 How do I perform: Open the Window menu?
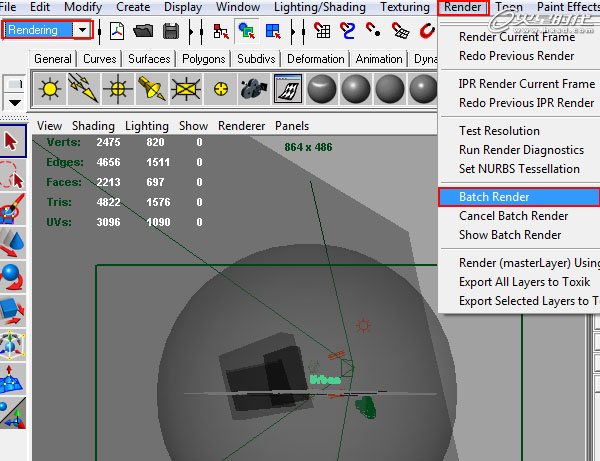[238, 7]
